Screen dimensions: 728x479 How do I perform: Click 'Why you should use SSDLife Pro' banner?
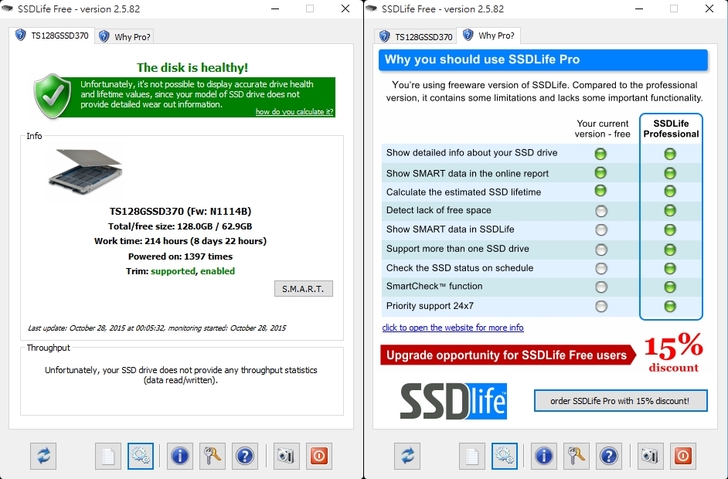(x=543, y=60)
